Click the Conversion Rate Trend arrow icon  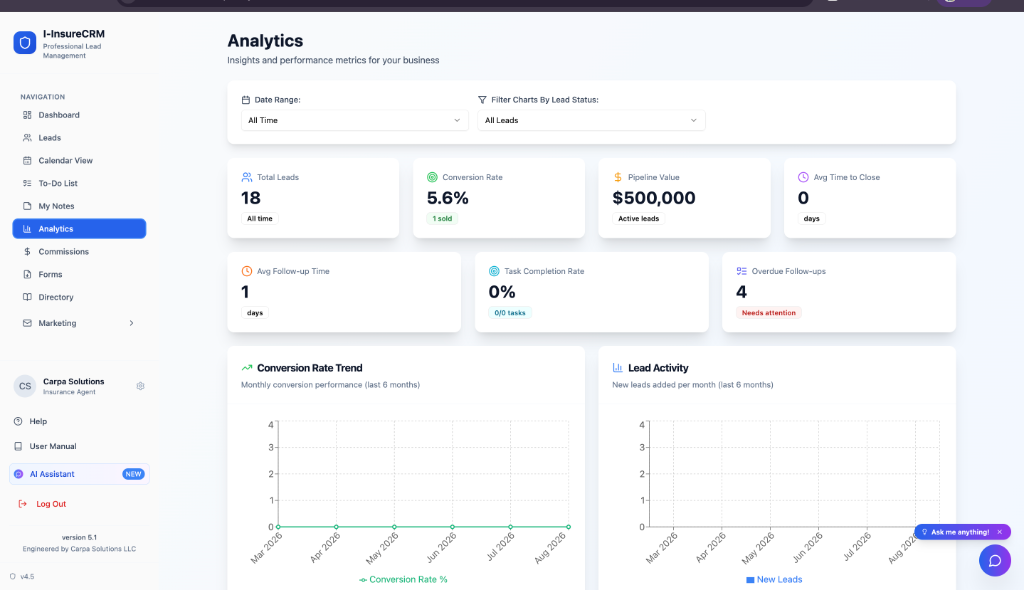[x=247, y=368]
